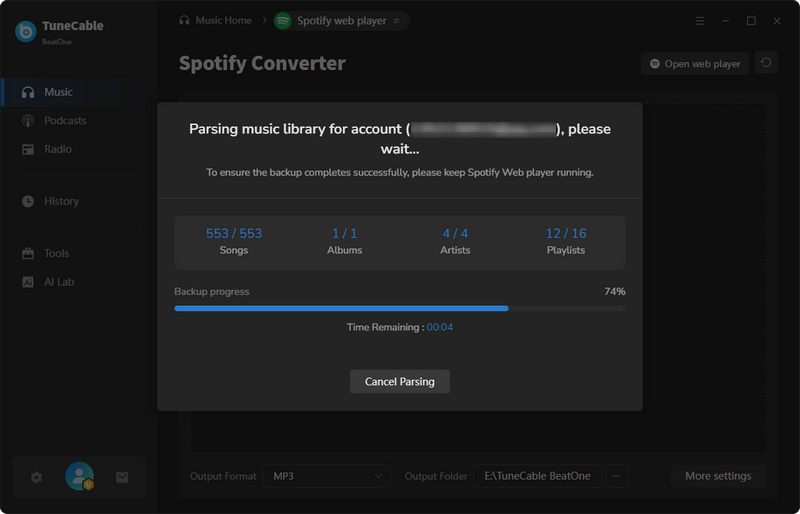Click the backup progress bar

[x=399, y=308]
